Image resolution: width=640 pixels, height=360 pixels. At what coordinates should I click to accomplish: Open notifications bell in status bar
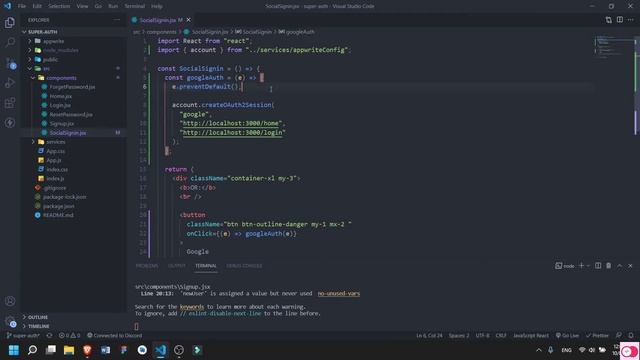[x=631, y=336]
